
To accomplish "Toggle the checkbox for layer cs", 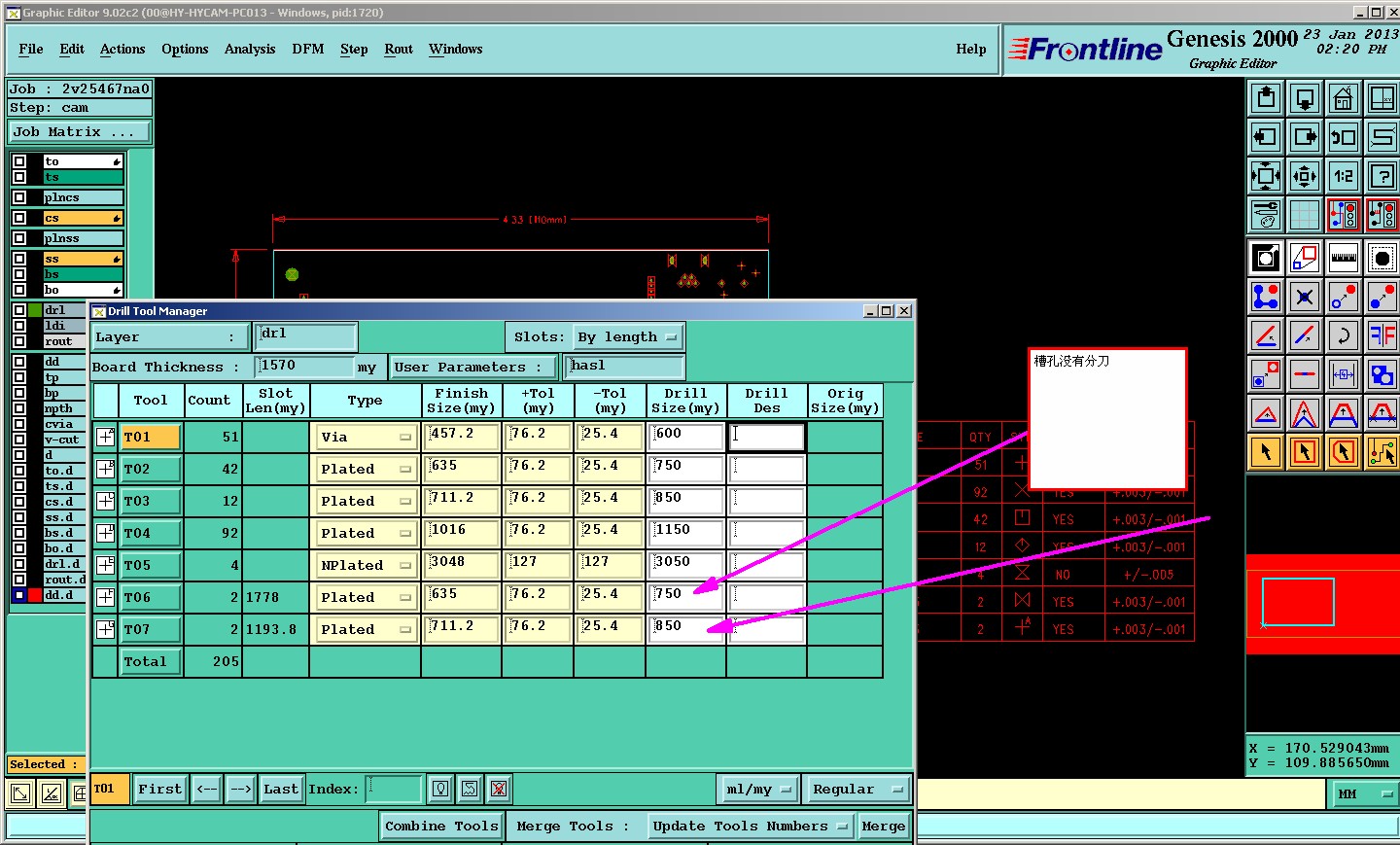I will pyautogui.click(x=19, y=218).
